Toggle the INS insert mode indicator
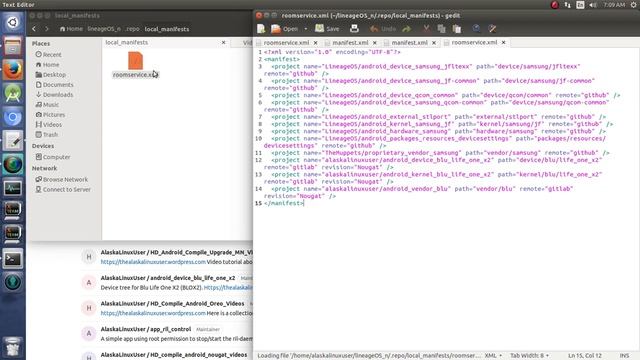Image resolution: width=640 pixels, height=360 pixels. click(x=624, y=356)
